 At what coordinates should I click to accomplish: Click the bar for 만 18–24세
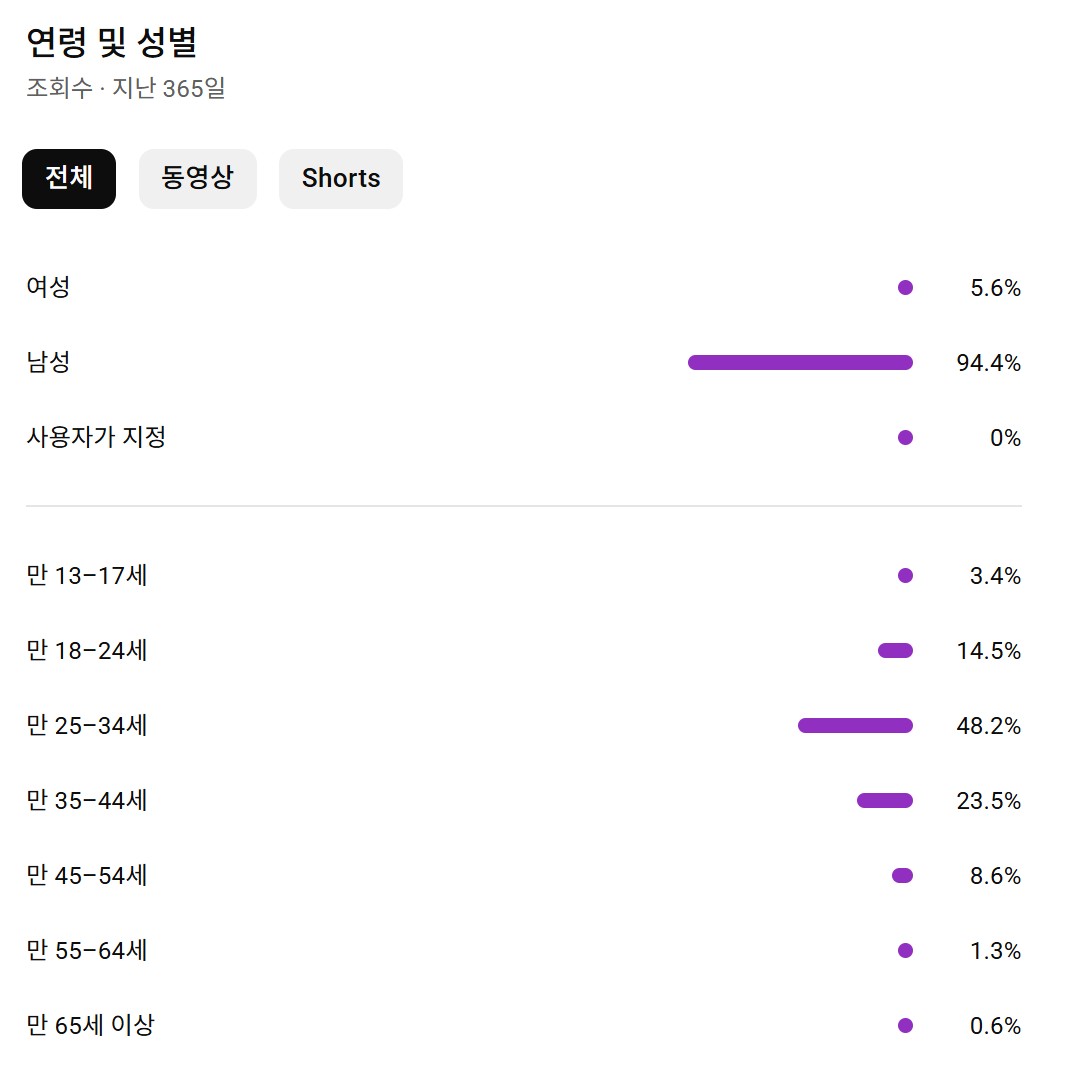pos(895,651)
